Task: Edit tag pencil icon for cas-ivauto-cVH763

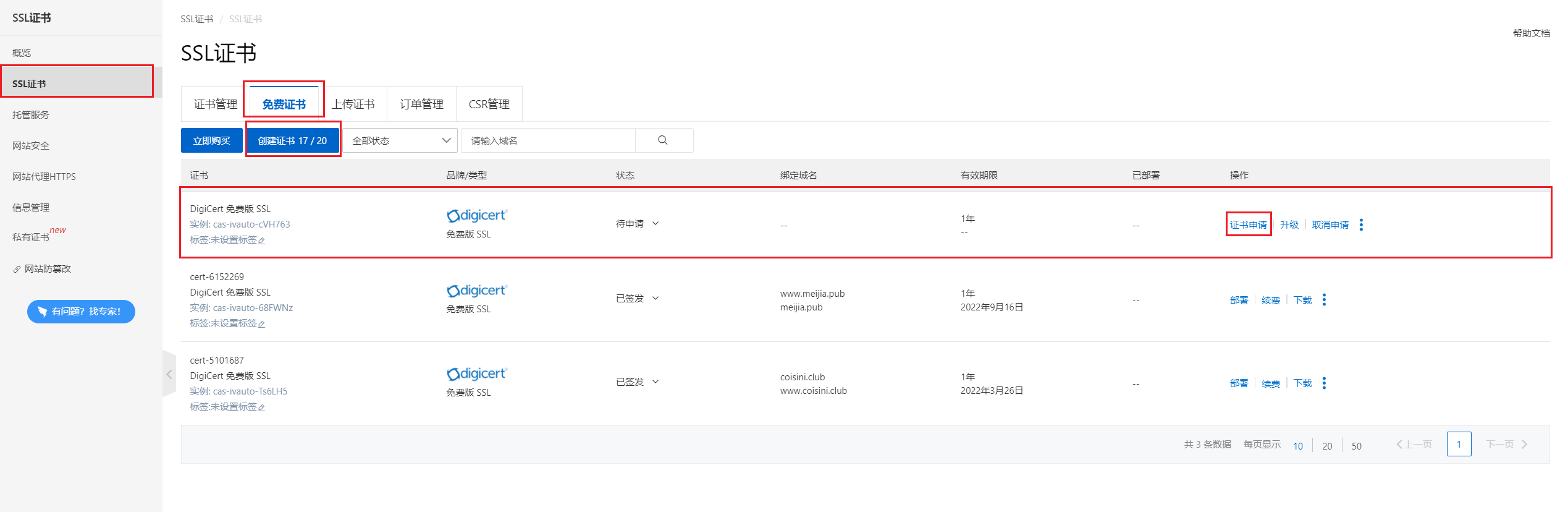Action: coord(262,241)
